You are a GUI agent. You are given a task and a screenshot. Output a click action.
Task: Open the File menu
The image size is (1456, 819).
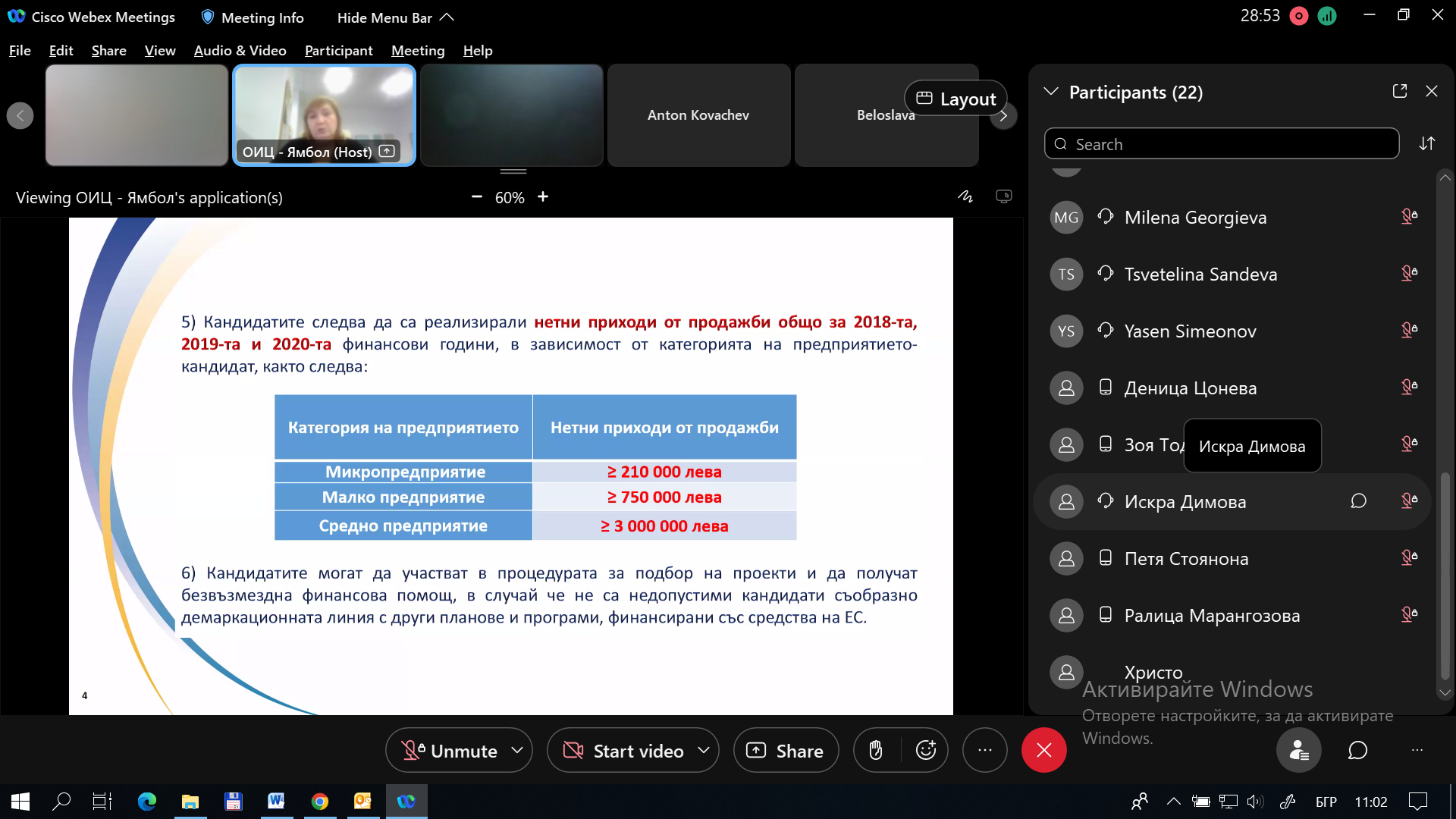[x=20, y=50]
